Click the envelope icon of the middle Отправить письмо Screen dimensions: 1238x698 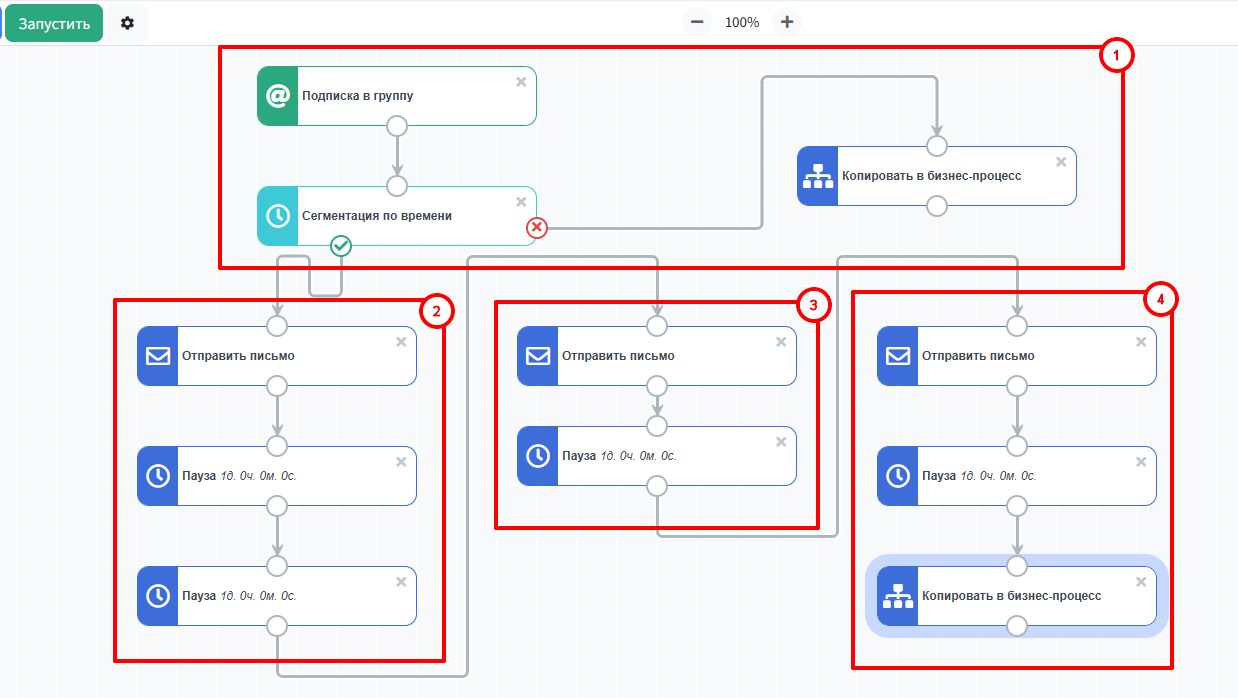pos(537,356)
